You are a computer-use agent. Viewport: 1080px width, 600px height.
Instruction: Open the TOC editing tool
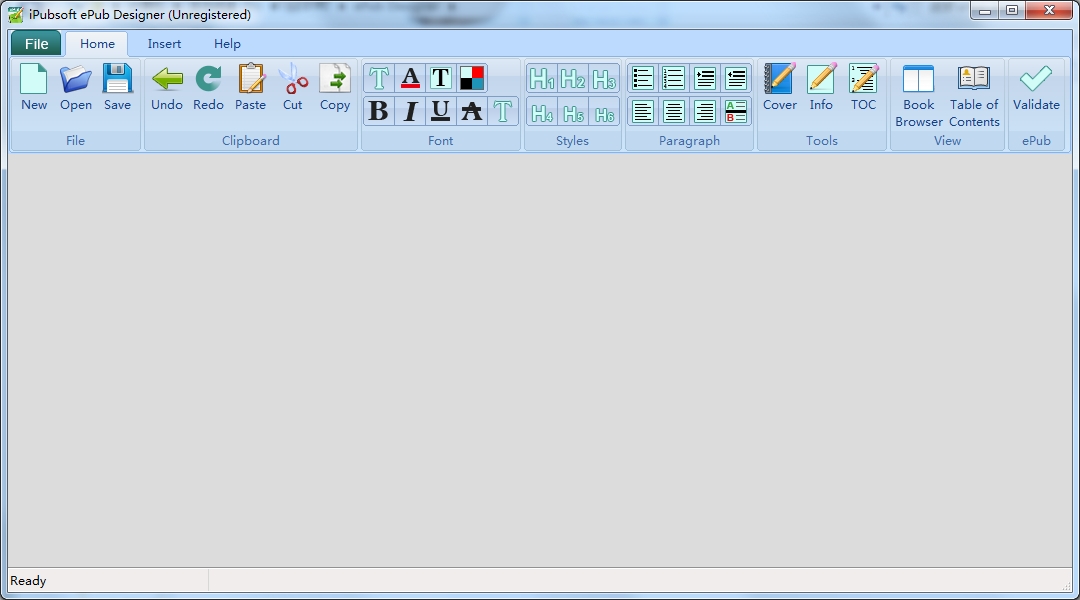point(863,87)
